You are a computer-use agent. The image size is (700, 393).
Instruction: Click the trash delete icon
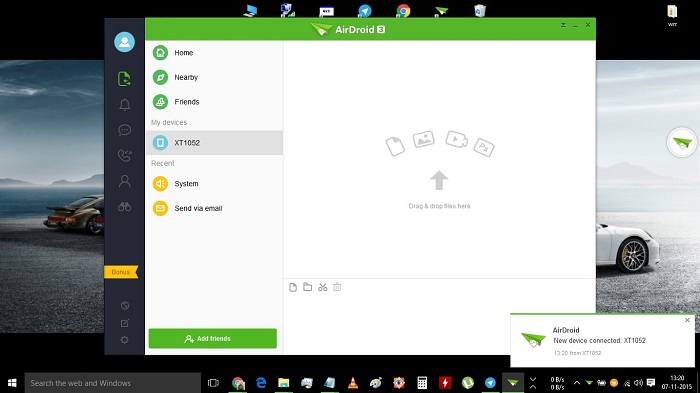click(x=338, y=287)
